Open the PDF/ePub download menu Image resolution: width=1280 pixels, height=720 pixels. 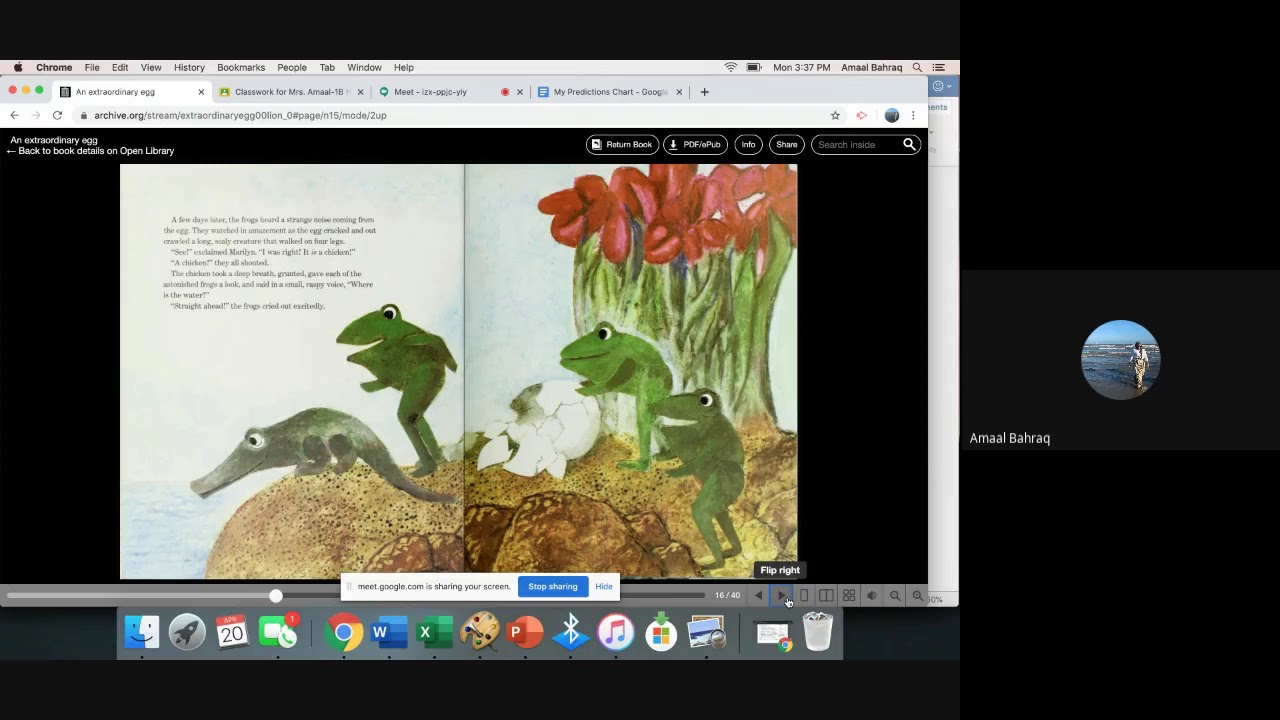point(695,145)
